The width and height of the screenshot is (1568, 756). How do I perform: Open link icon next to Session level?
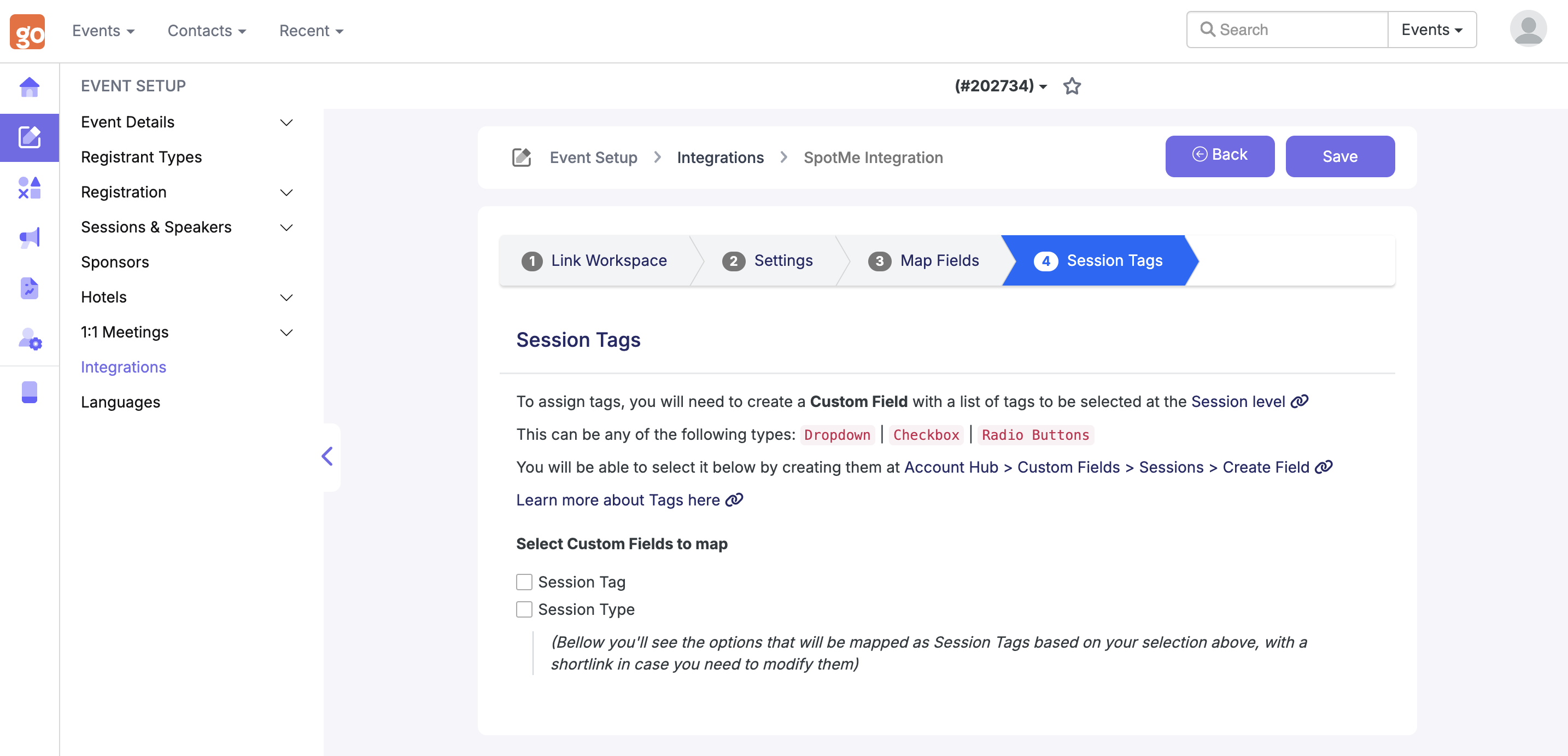pos(1300,402)
